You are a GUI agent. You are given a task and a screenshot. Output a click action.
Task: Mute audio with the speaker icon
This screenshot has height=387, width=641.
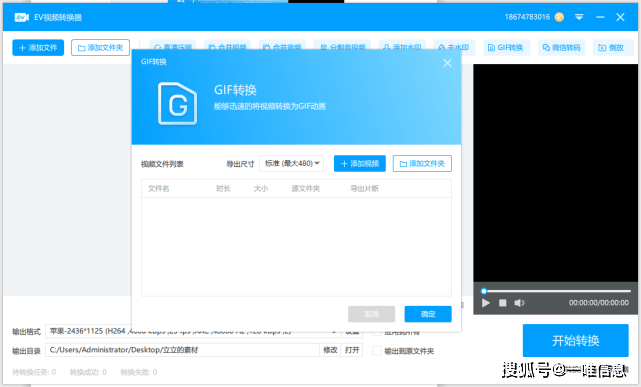tap(519, 303)
